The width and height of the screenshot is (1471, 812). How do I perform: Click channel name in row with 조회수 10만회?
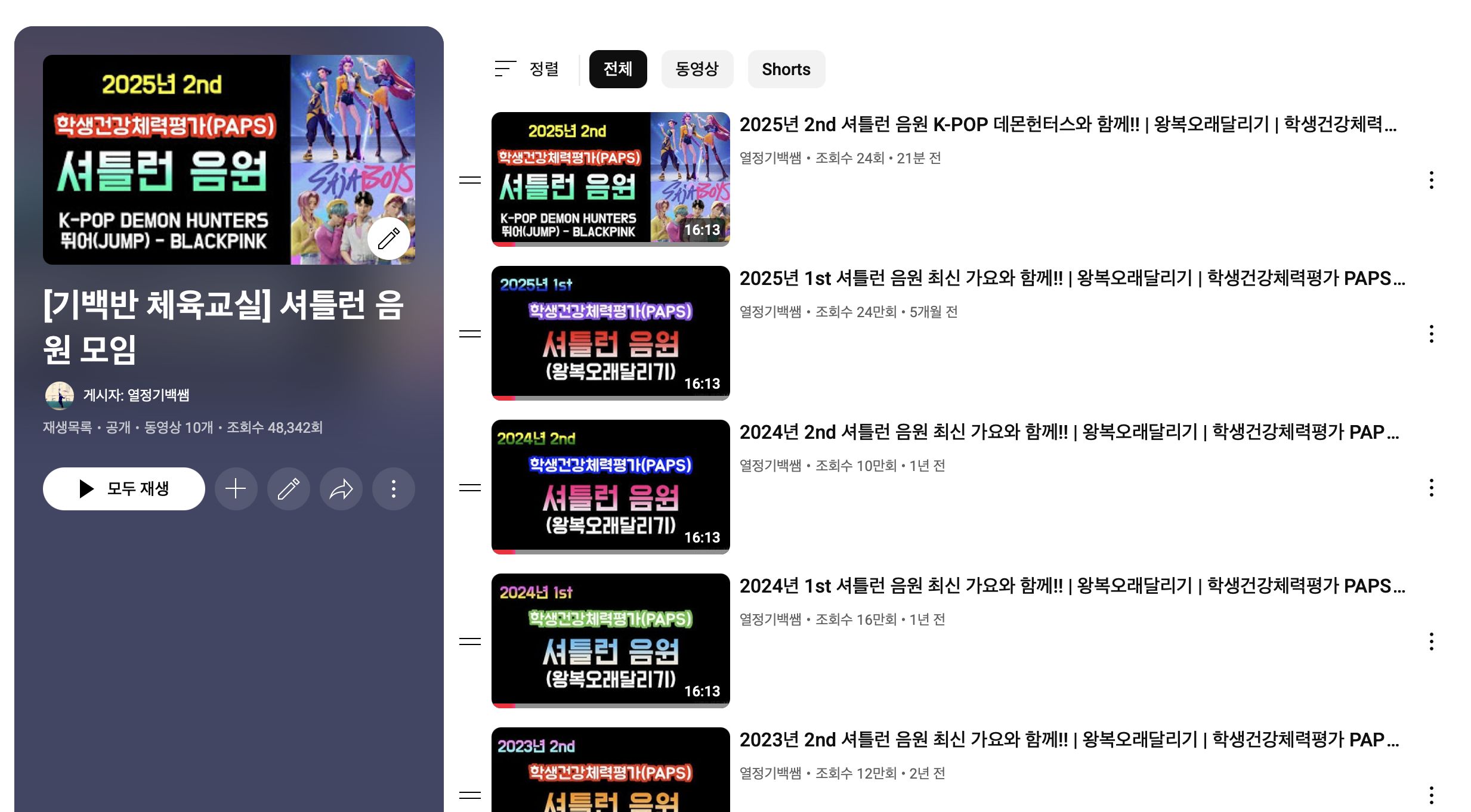coord(770,466)
